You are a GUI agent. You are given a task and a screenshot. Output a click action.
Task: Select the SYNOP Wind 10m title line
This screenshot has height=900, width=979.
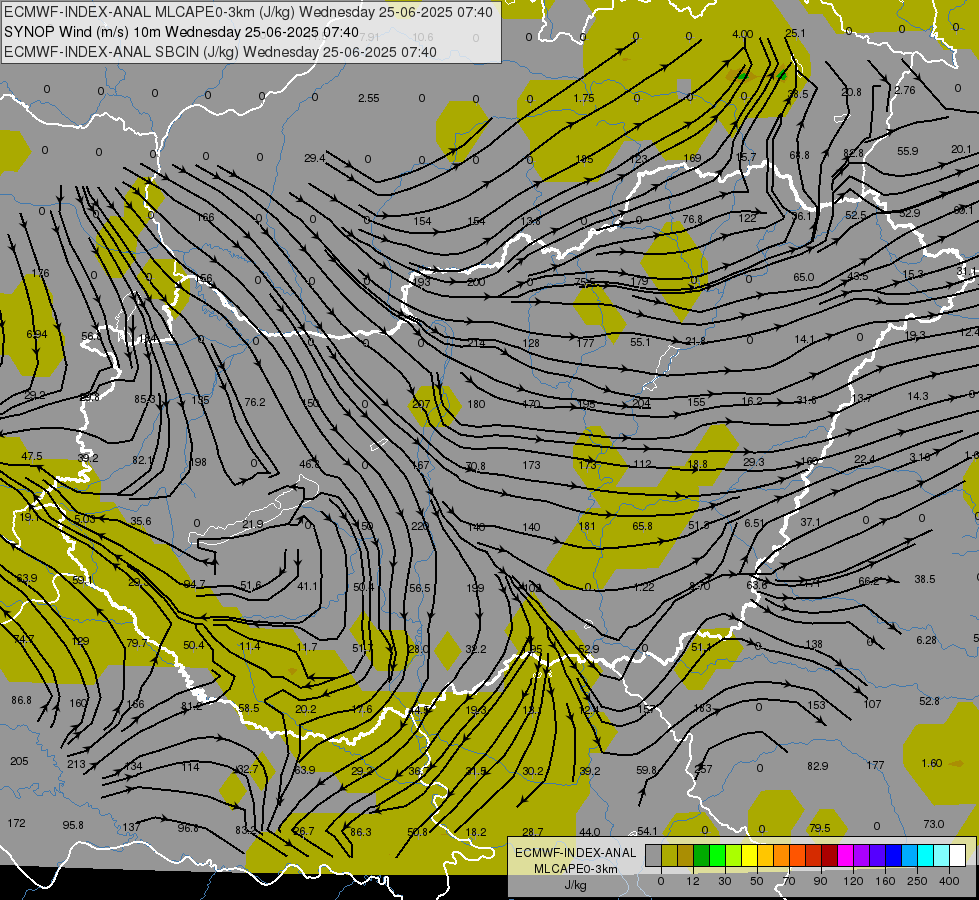[181, 32]
